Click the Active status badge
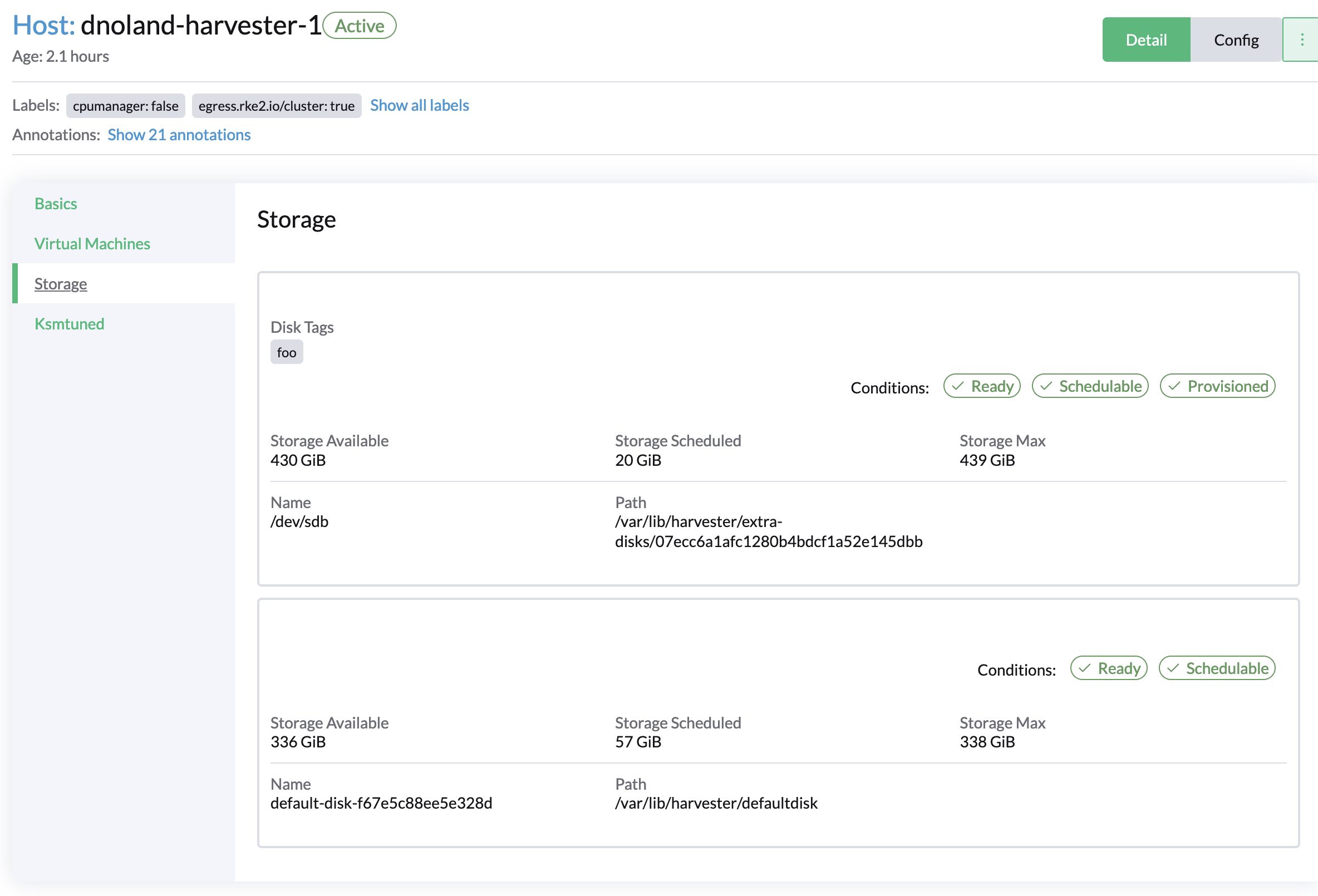 point(359,26)
